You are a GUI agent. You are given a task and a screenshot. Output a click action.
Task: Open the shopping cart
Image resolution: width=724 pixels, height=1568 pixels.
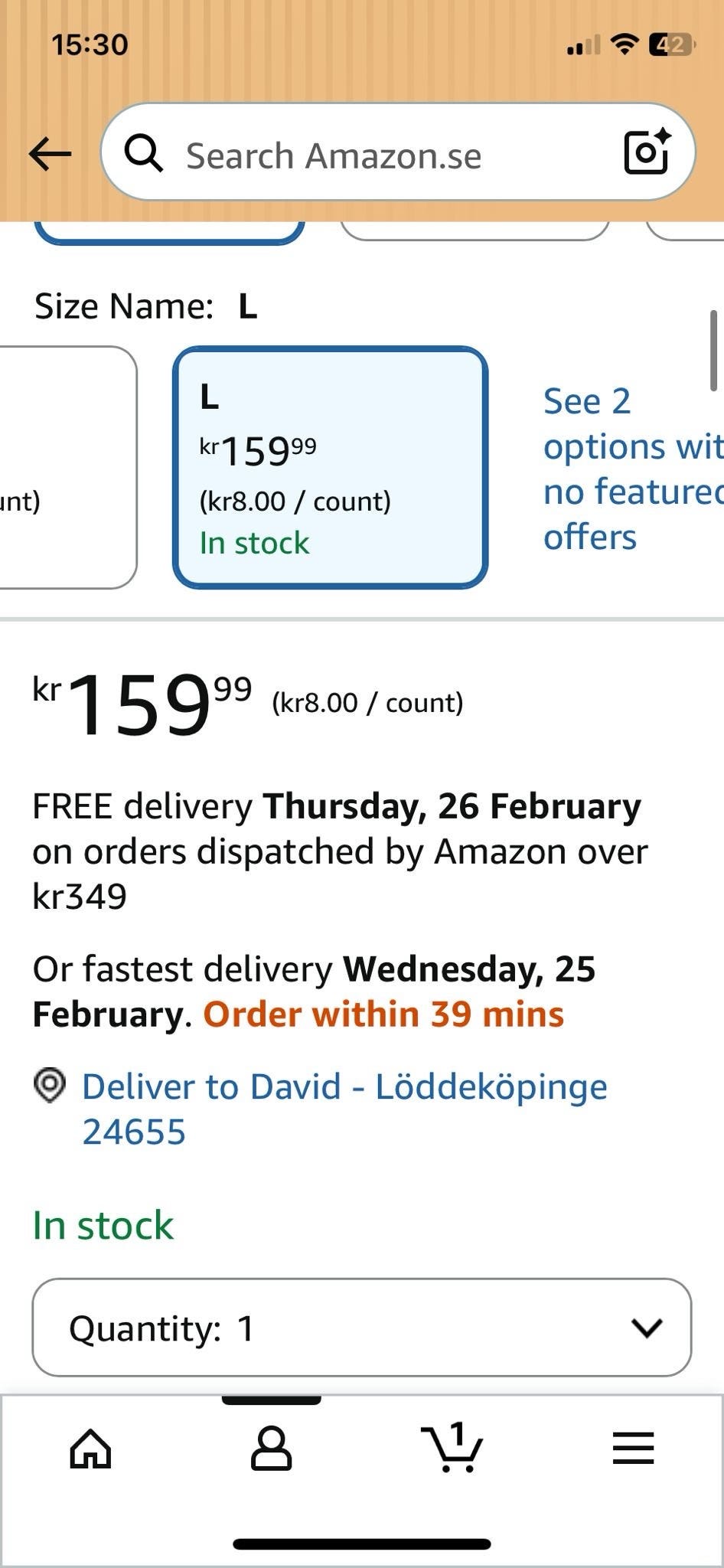(452, 1447)
